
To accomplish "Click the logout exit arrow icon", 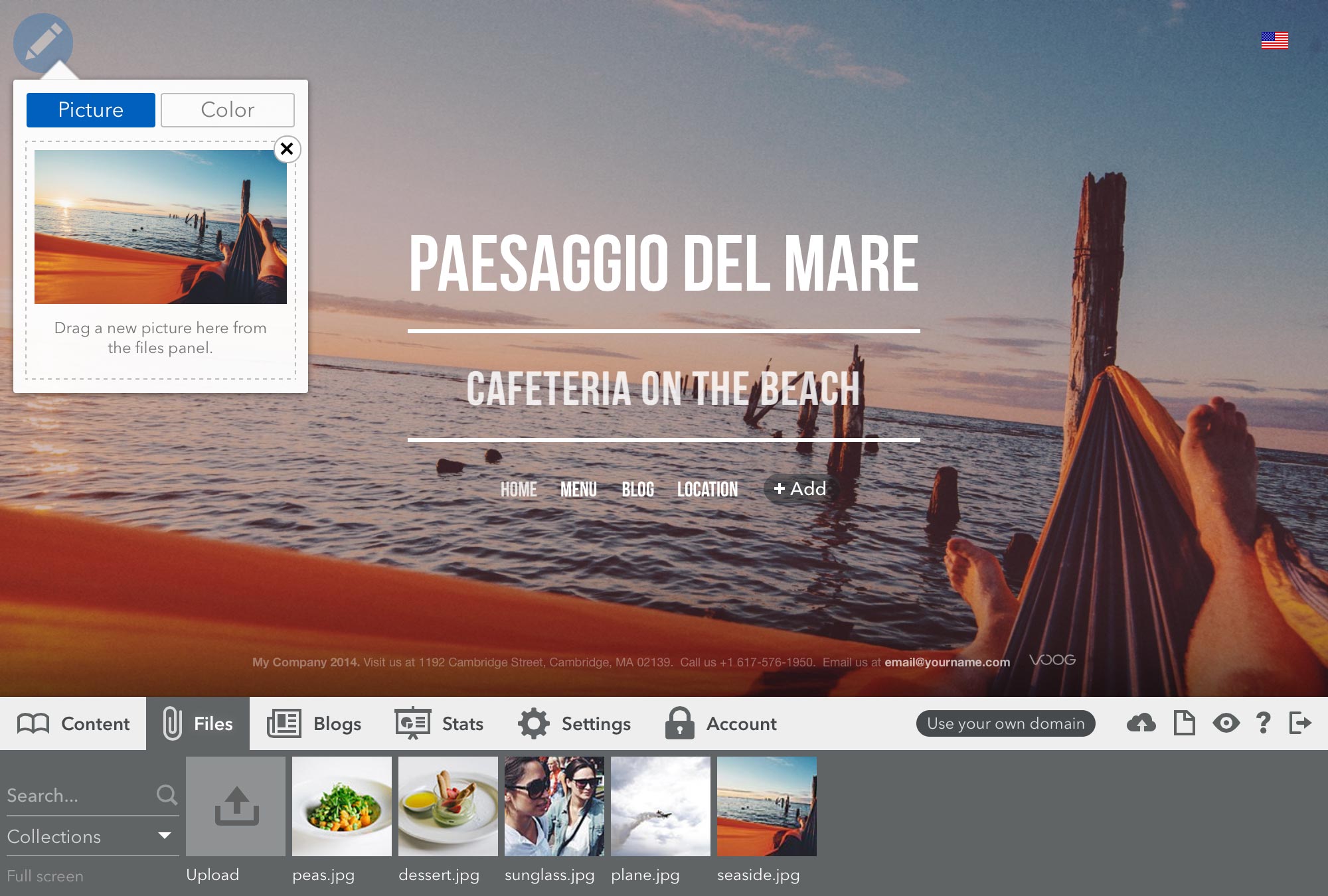I will coord(1299,723).
